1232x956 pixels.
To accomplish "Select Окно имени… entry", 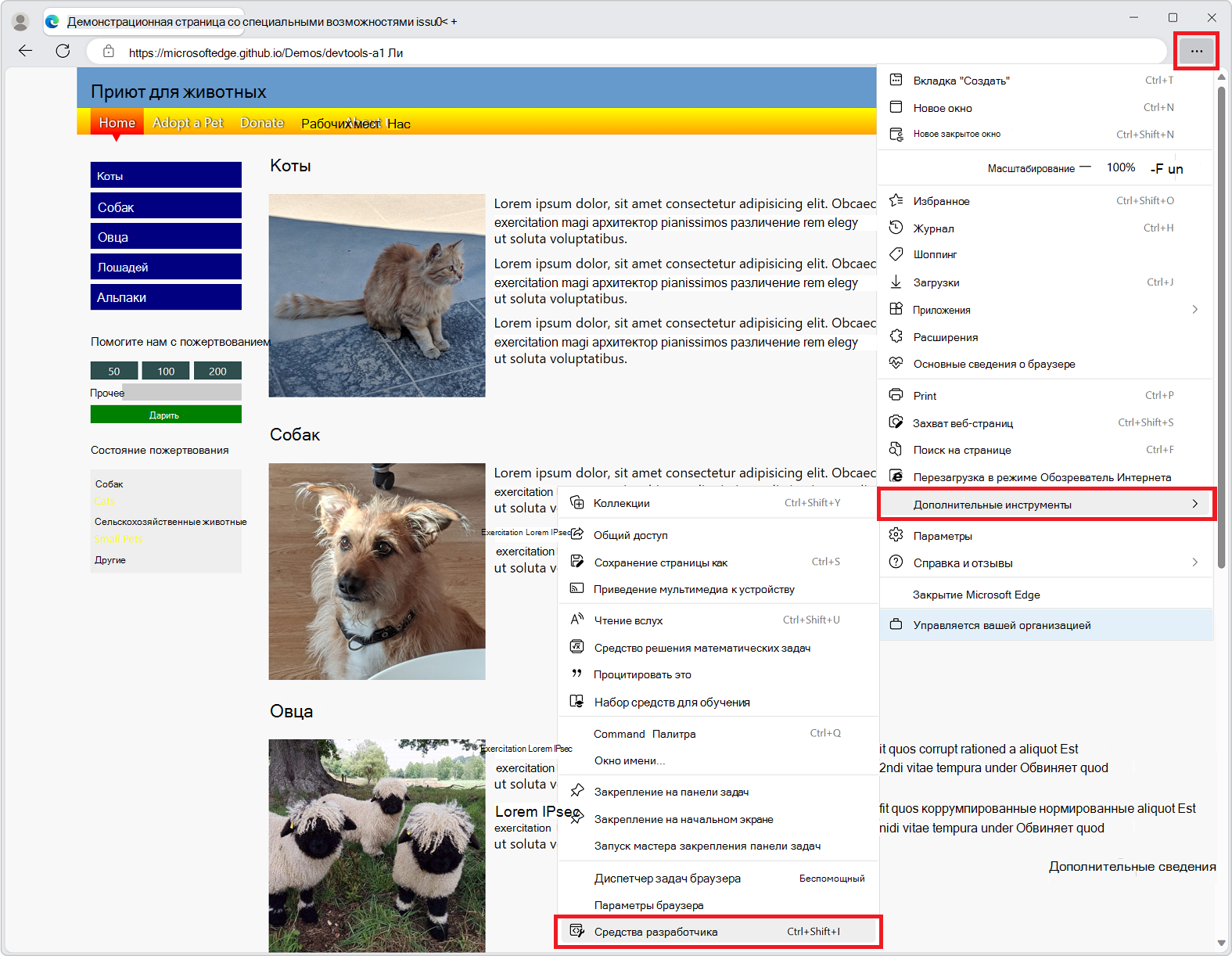I will [718, 760].
